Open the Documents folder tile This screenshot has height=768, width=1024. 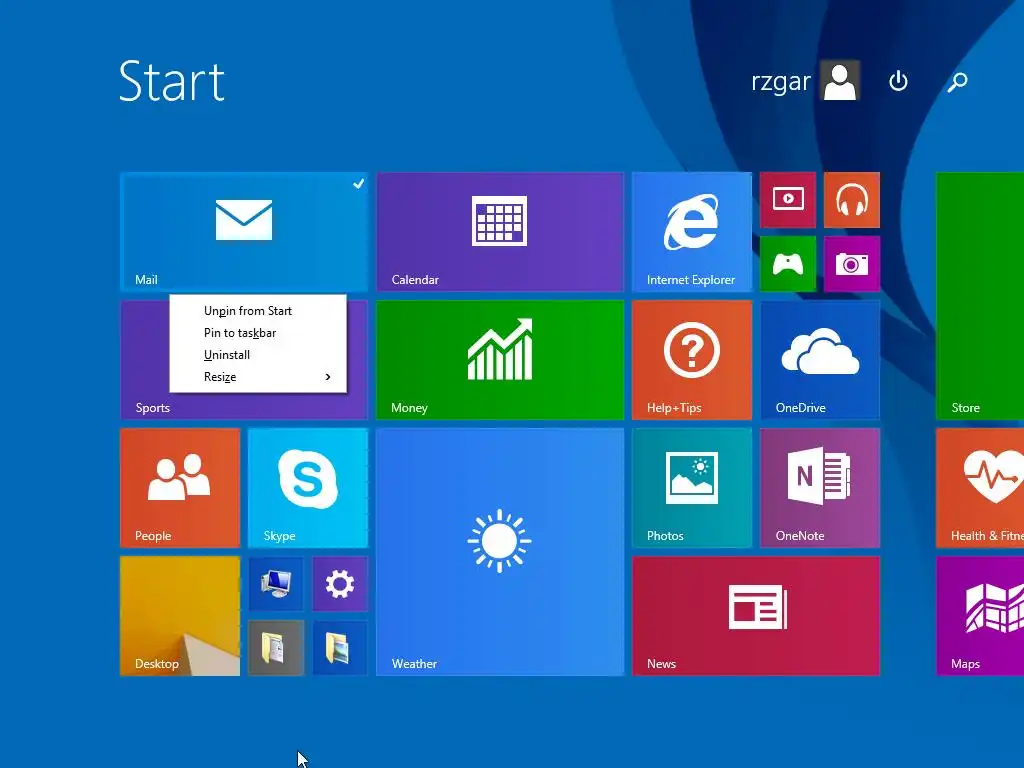point(276,648)
